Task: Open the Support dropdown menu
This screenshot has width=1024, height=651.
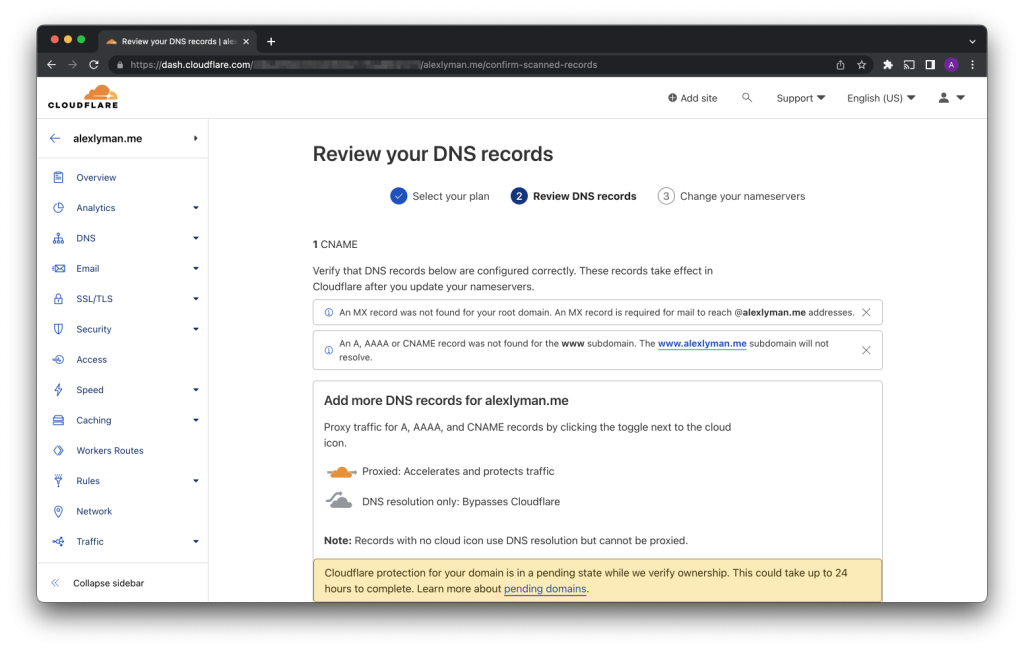Action: click(800, 98)
